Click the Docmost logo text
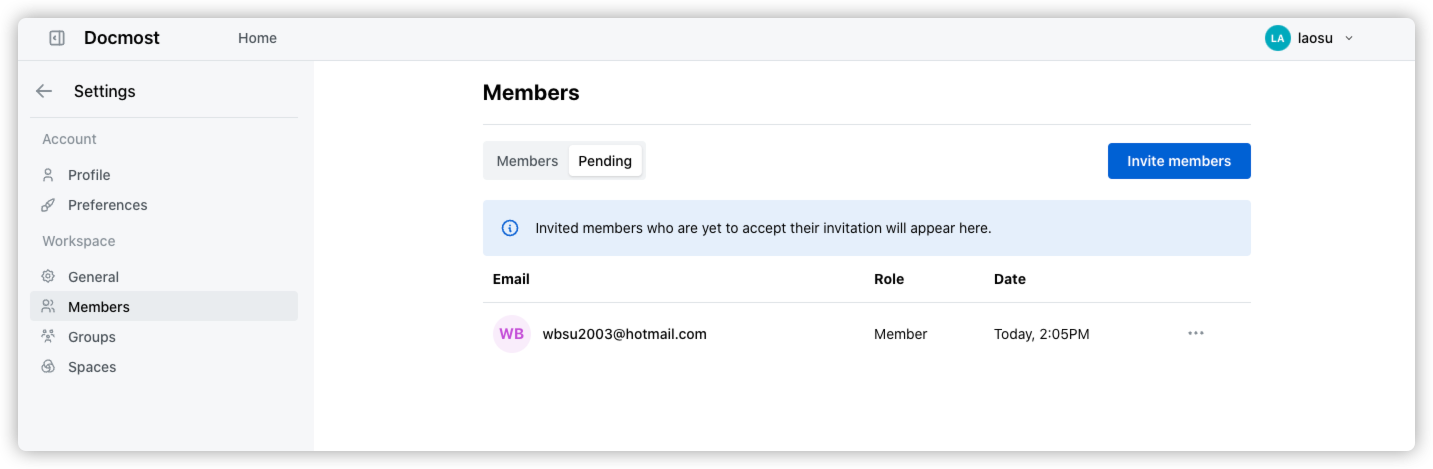The width and height of the screenshot is (1433, 469). (x=122, y=38)
